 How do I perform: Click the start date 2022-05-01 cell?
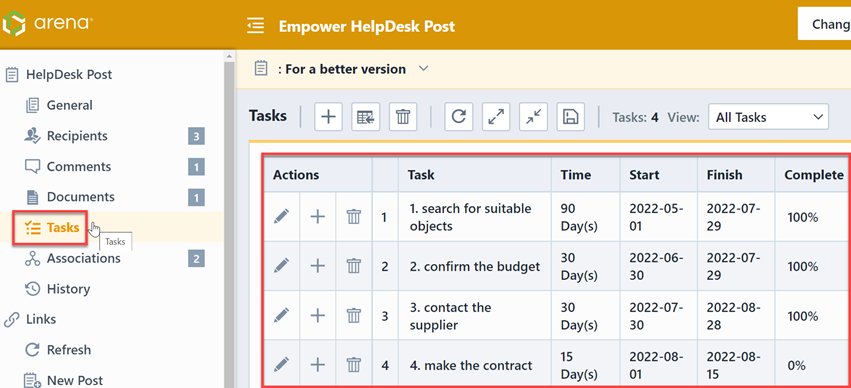click(x=659, y=217)
